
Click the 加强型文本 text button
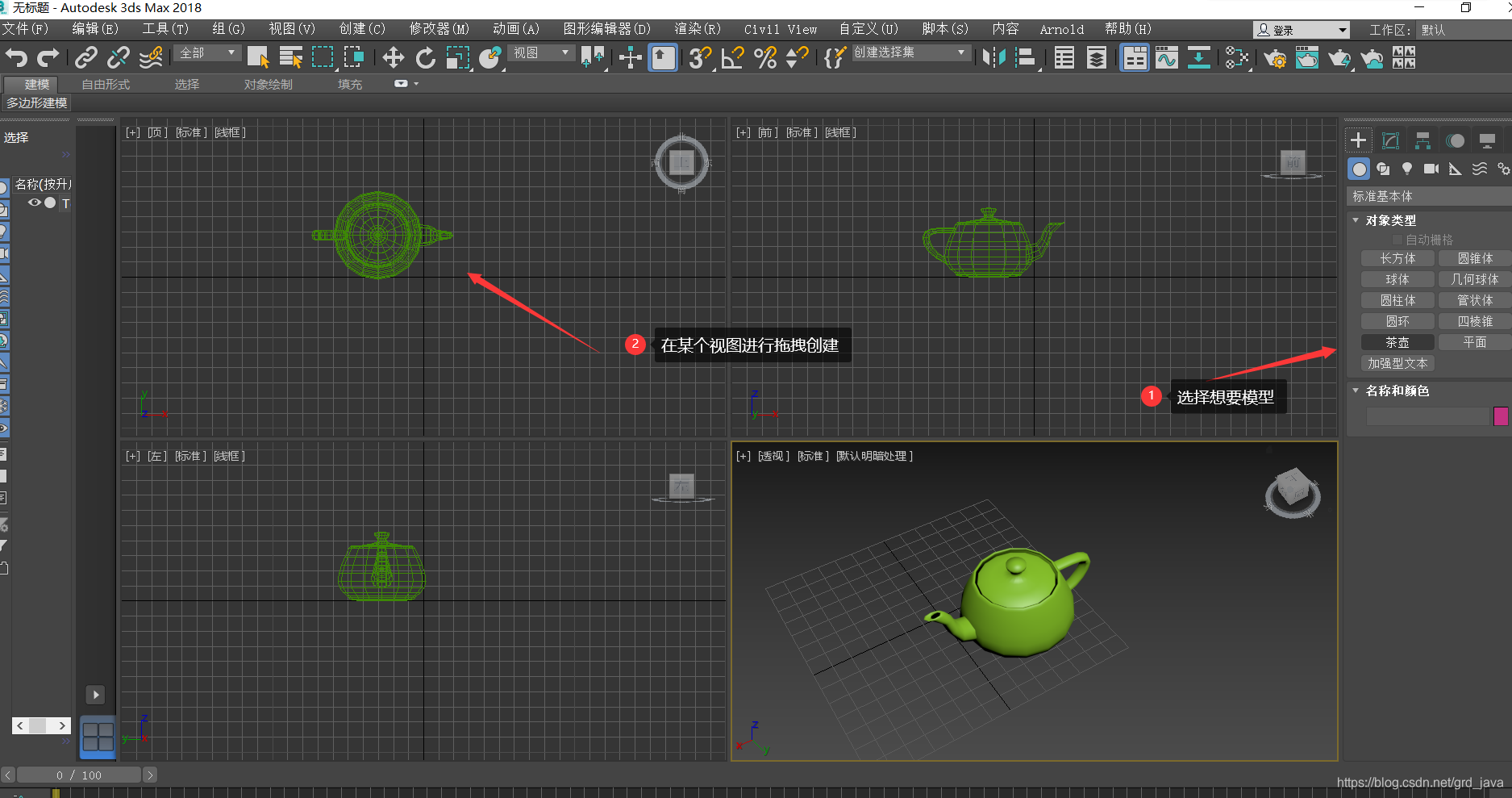[1397, 363]
